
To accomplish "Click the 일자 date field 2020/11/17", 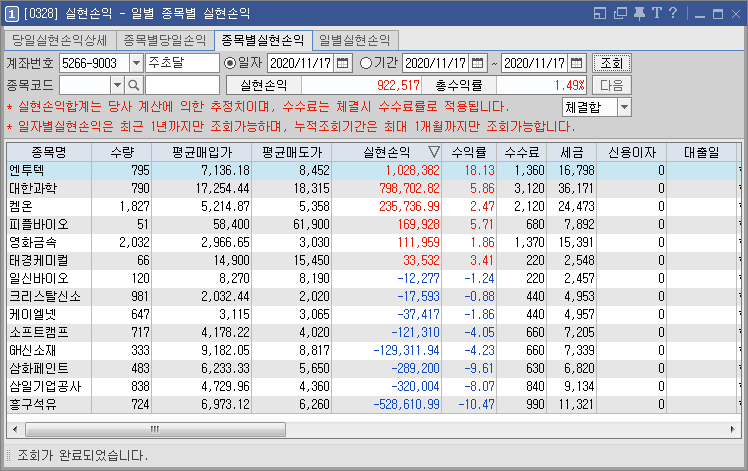I will [301, 63].
